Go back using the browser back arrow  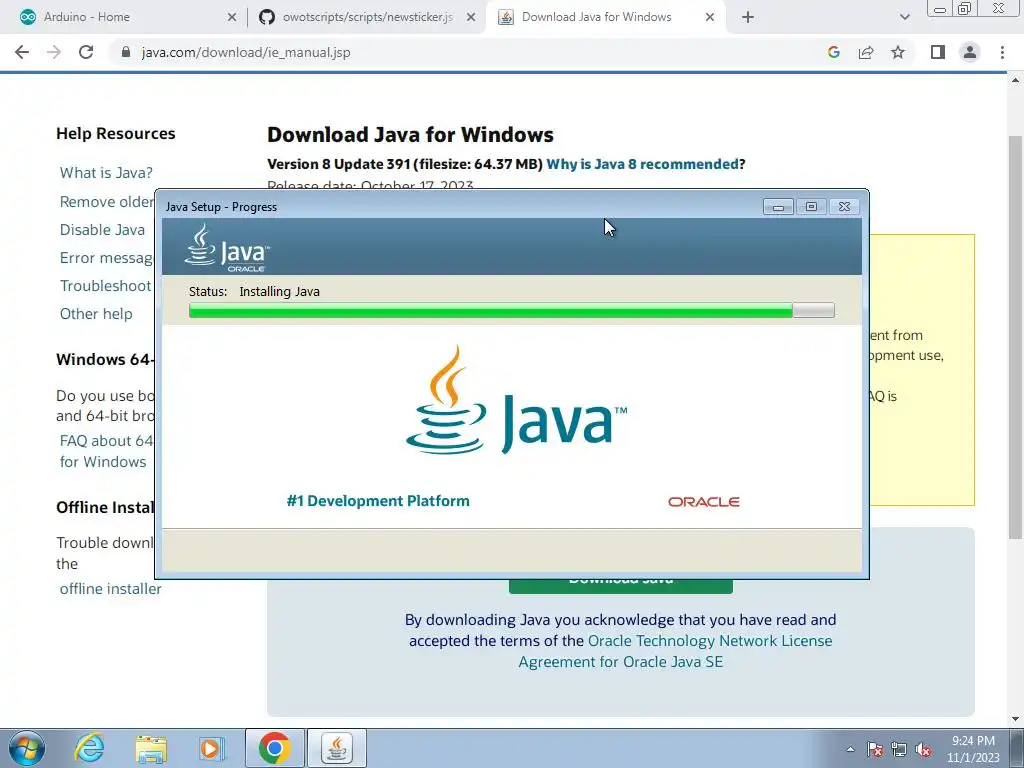(x=22, y=52)
